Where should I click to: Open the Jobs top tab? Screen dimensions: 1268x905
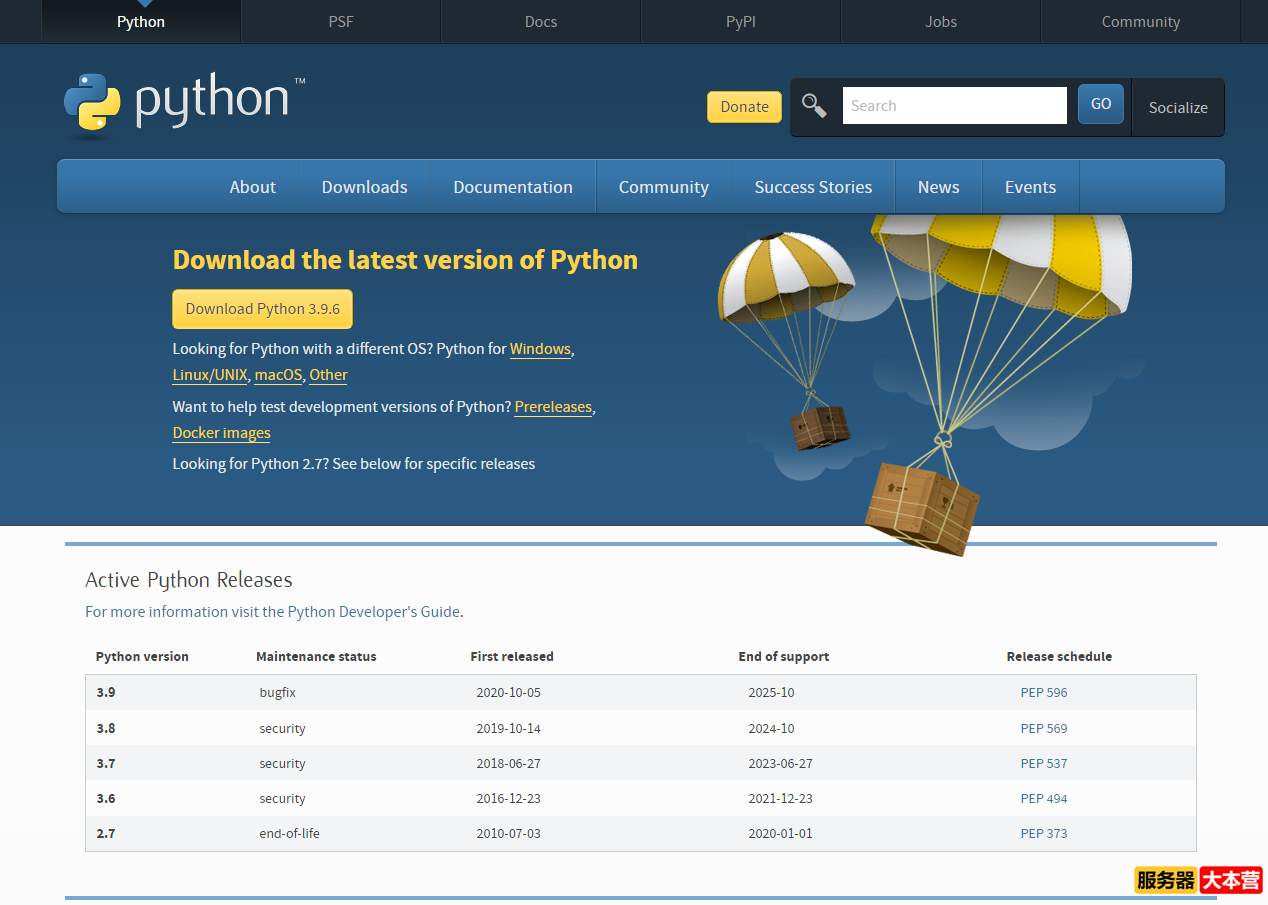(941, 22)
